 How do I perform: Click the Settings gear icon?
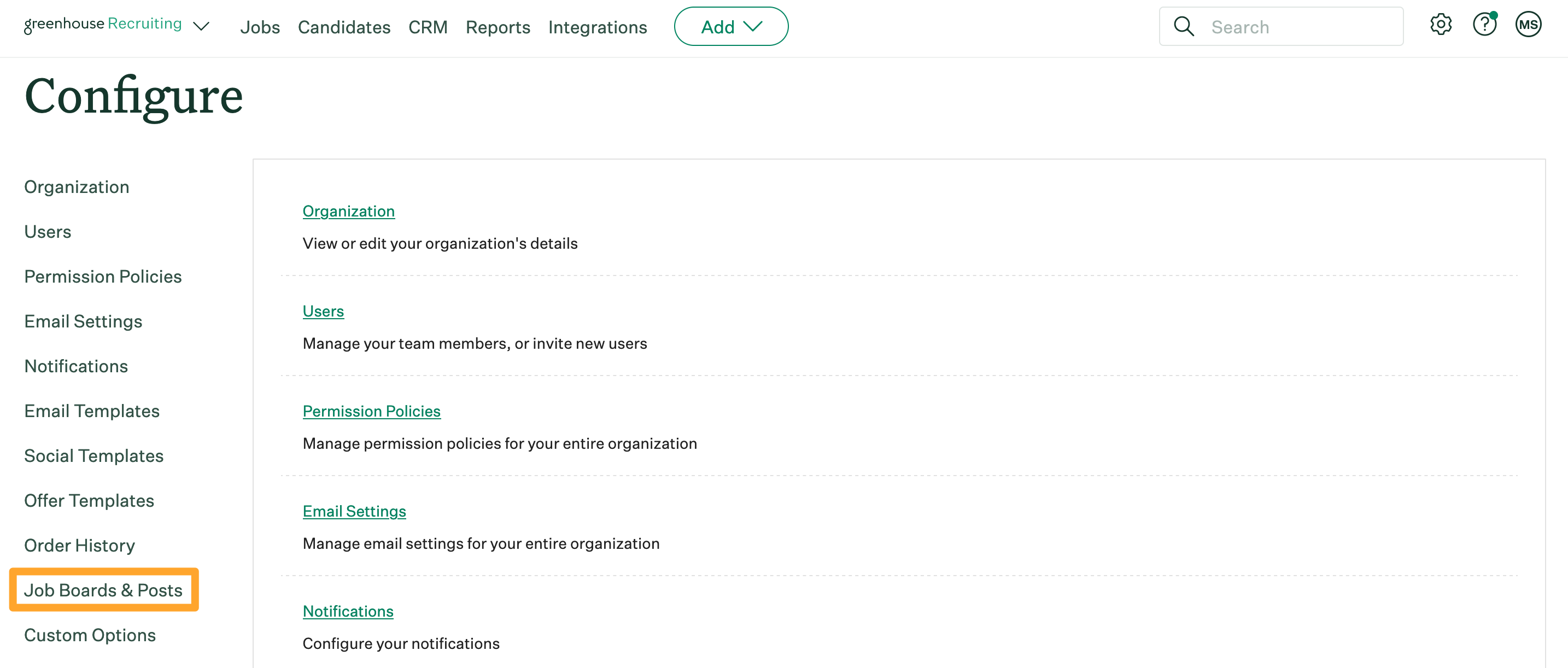tap(1441, 25)
